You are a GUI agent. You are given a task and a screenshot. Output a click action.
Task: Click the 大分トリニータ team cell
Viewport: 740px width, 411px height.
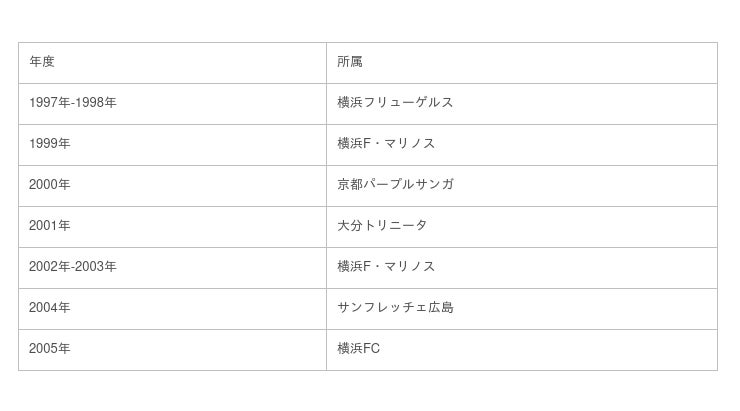382,226
